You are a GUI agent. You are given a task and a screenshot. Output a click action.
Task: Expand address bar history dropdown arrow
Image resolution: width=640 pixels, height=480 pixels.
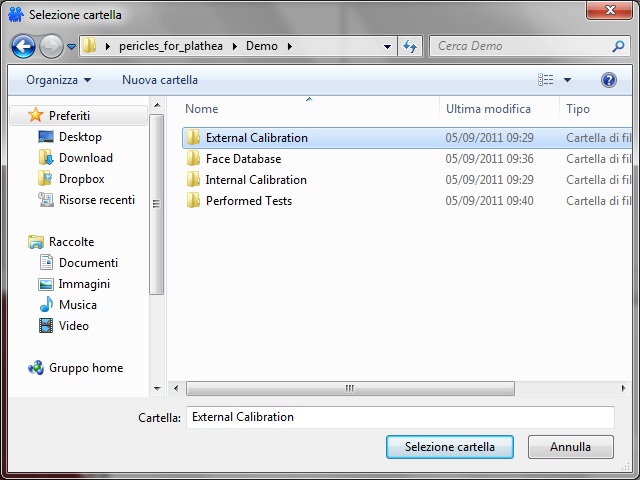pyautogui.click(x=388, y=46)
